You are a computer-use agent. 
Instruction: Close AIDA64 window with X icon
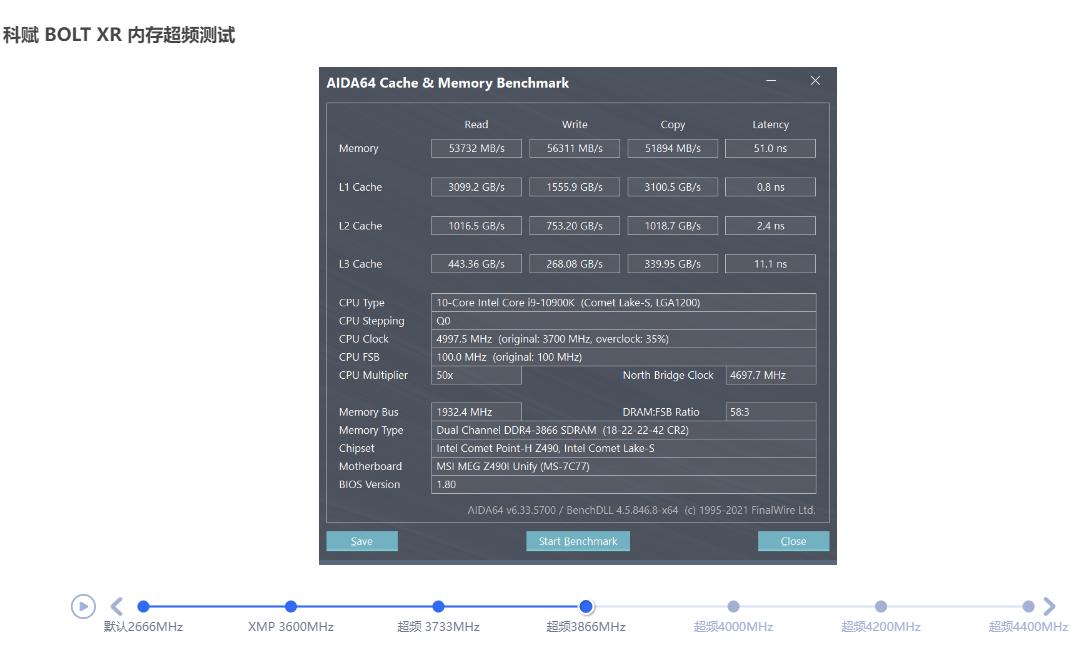pyautogui.click(x=815, y=81)
